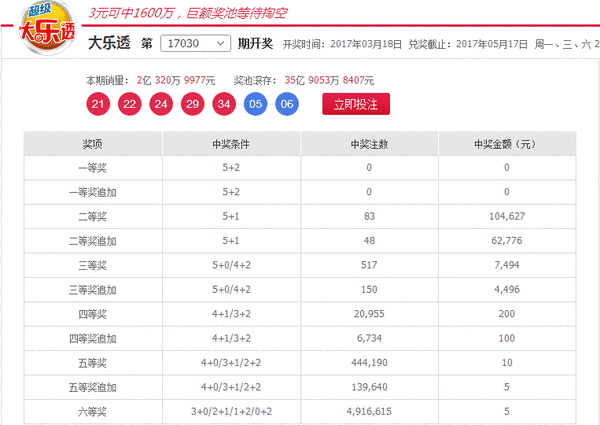Click red ball number 29
Screen dimensions: 600x425
192,104
